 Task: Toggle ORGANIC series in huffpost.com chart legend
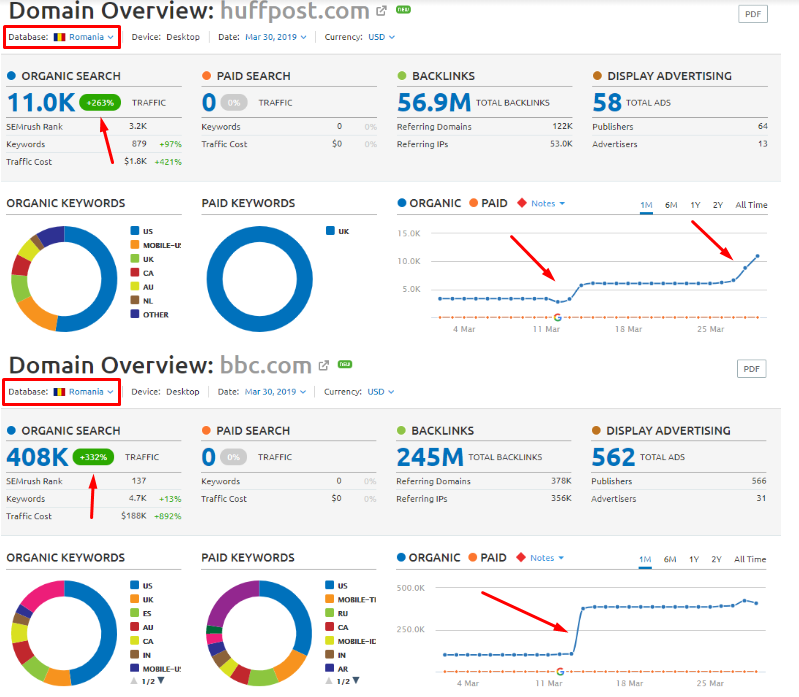(x=429, y=203)
